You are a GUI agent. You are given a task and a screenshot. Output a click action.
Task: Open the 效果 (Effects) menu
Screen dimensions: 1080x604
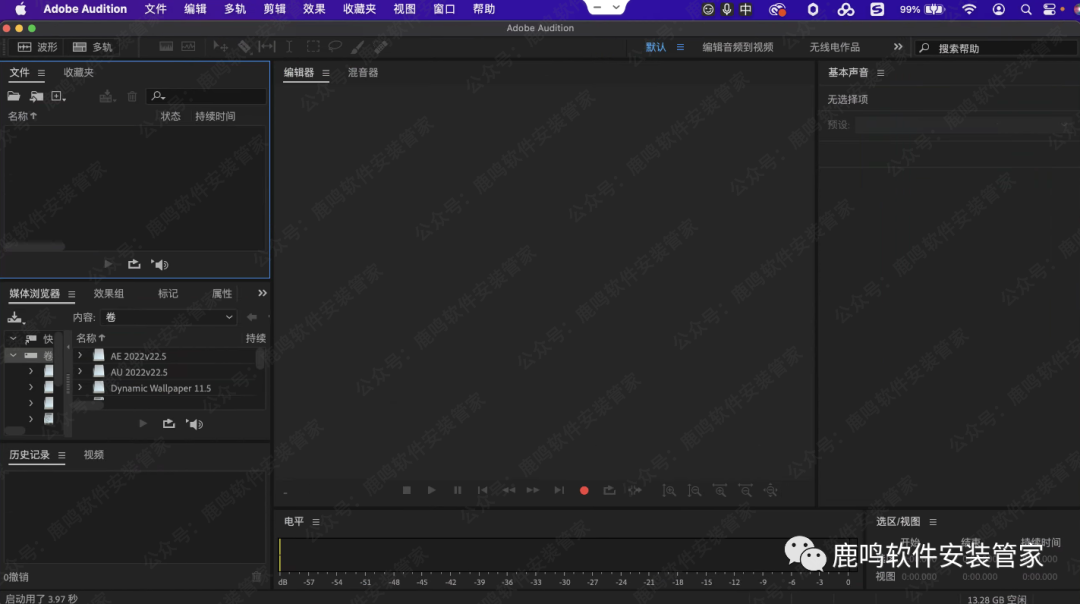coord(314,9)
